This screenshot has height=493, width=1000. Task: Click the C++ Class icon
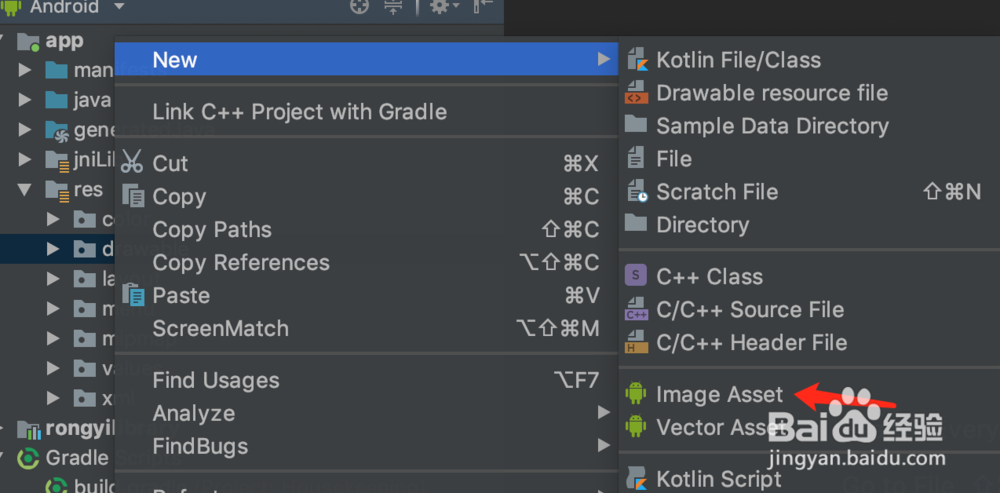pyautogui.click(x=636, y=276)
